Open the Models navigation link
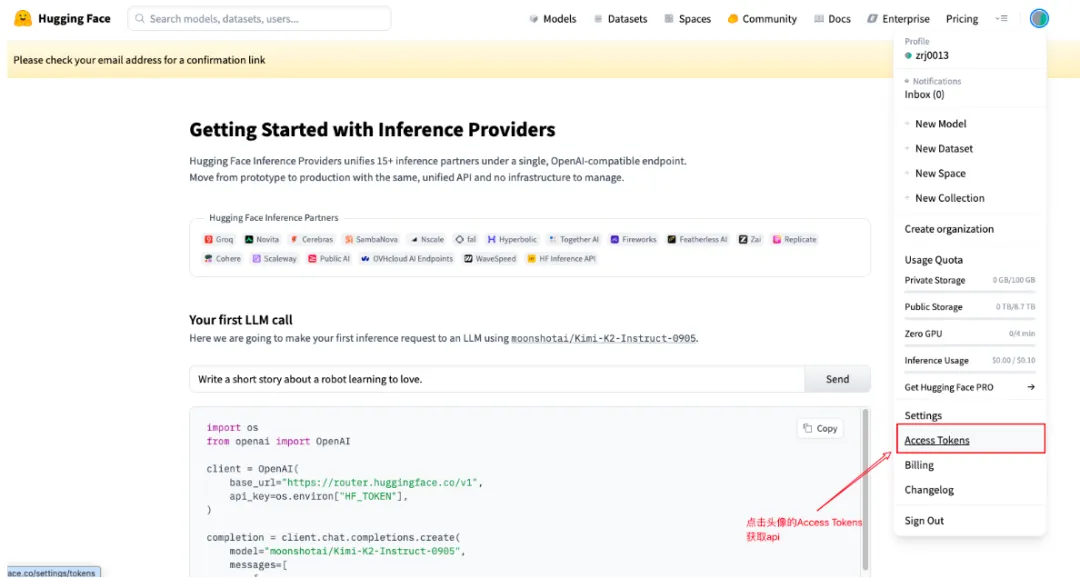This screenshot has height=578, width=1080. click(552, 18)
